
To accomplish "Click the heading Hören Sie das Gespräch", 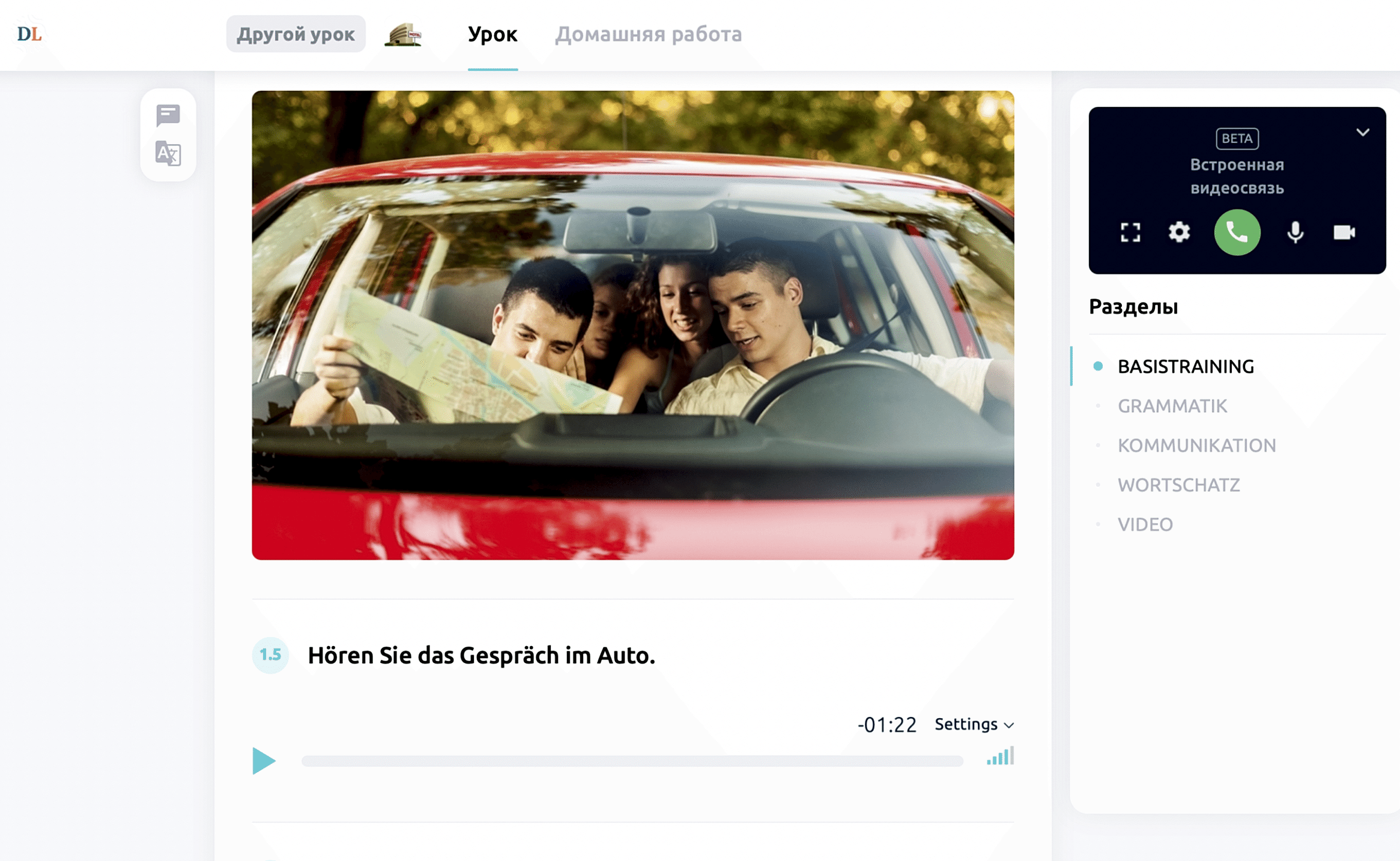I will (481, 655).
